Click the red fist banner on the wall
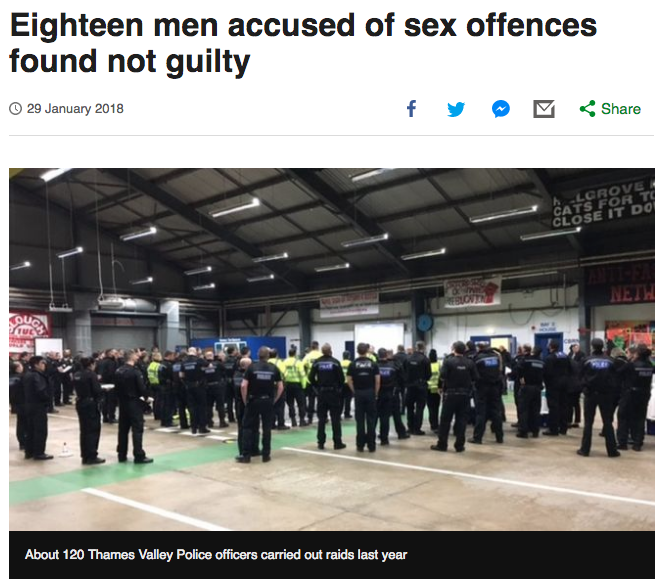The width and height of the screenshot is (663, 587). tap(472, 291)
